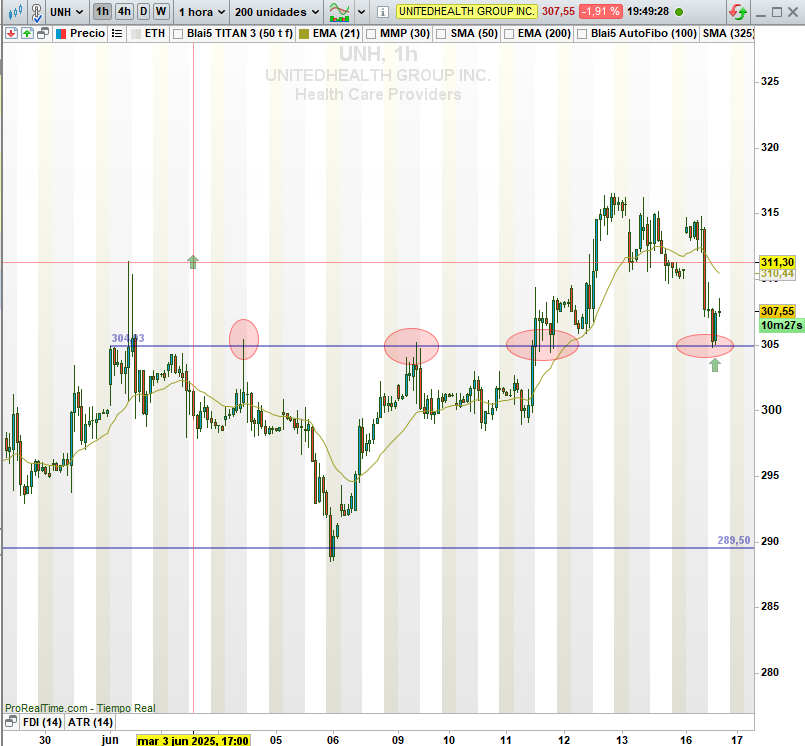This screenshot has width=805, height=746.
Task: Tick the Blai5 TITAN 3 checkbox
Action: pos(178,34)
